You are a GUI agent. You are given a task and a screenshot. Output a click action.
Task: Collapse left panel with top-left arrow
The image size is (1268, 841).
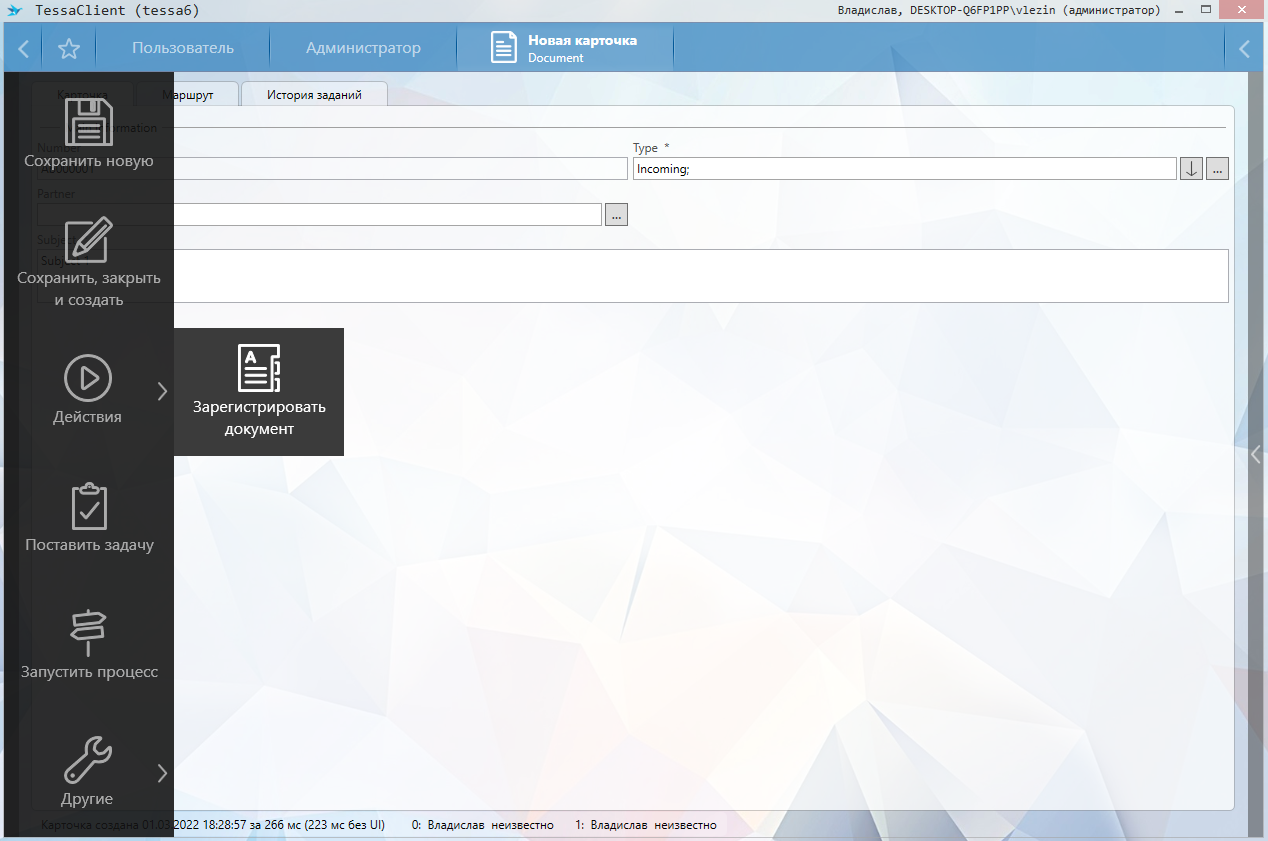pos(23,48)
